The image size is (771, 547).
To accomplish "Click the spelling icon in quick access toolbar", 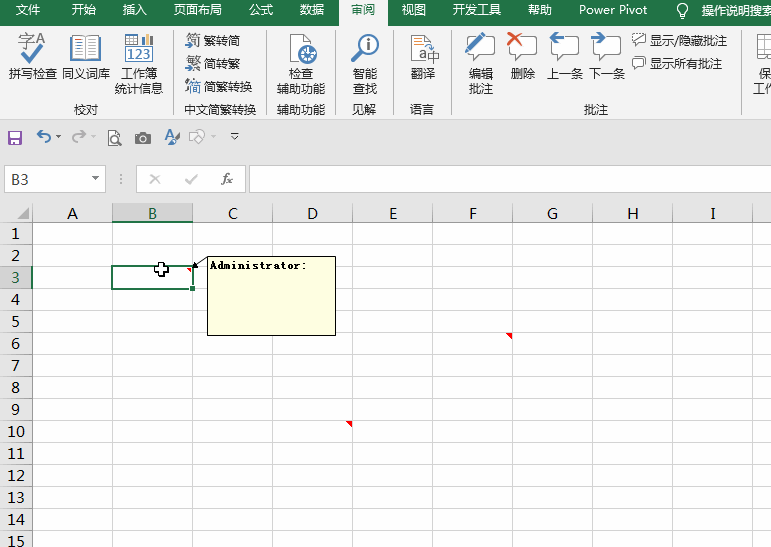I will pos(172,137).
